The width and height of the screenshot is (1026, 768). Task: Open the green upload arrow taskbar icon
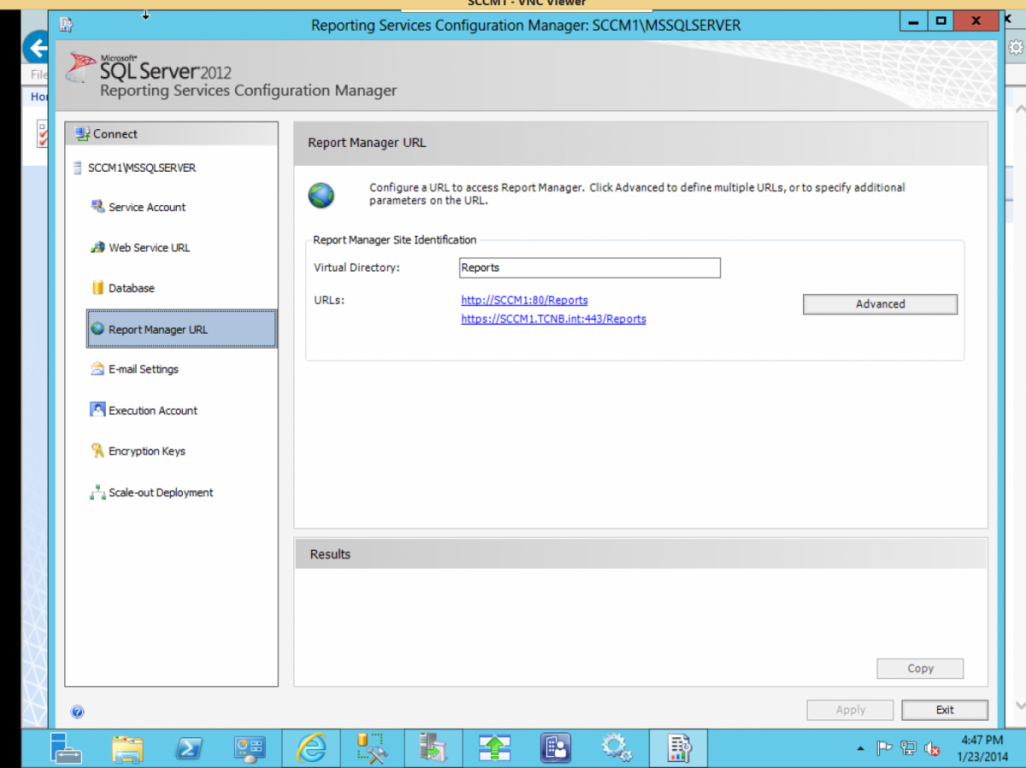494,748
